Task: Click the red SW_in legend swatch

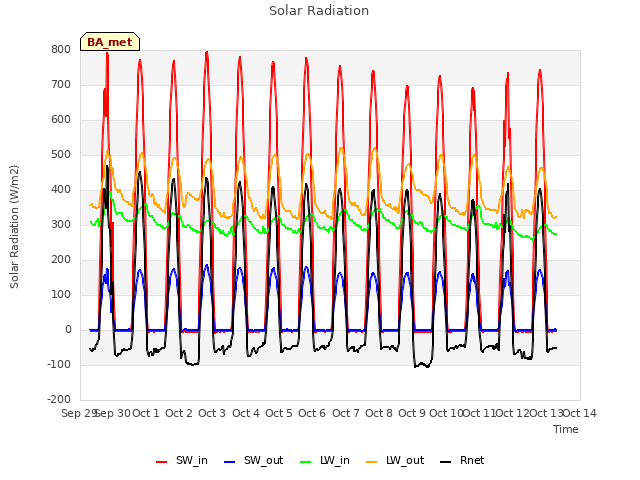Action: tap(162, 462)
